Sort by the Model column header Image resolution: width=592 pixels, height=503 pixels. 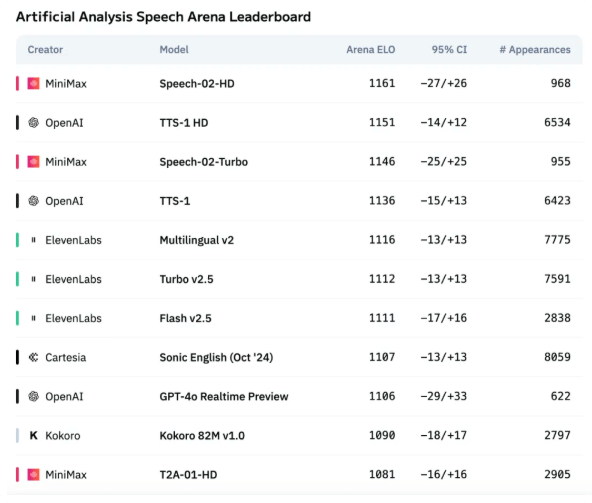(x=174, y=50)
